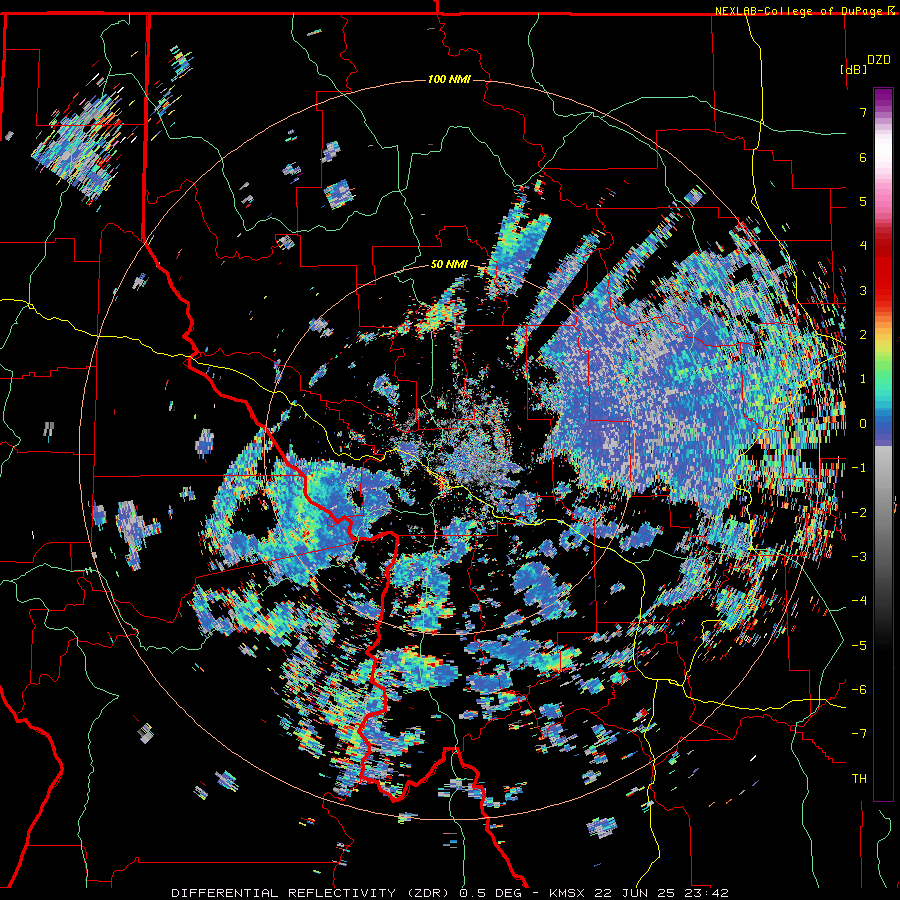Click the 4 dB legend value
Screen dimensions: 900x900
point(863,246)
